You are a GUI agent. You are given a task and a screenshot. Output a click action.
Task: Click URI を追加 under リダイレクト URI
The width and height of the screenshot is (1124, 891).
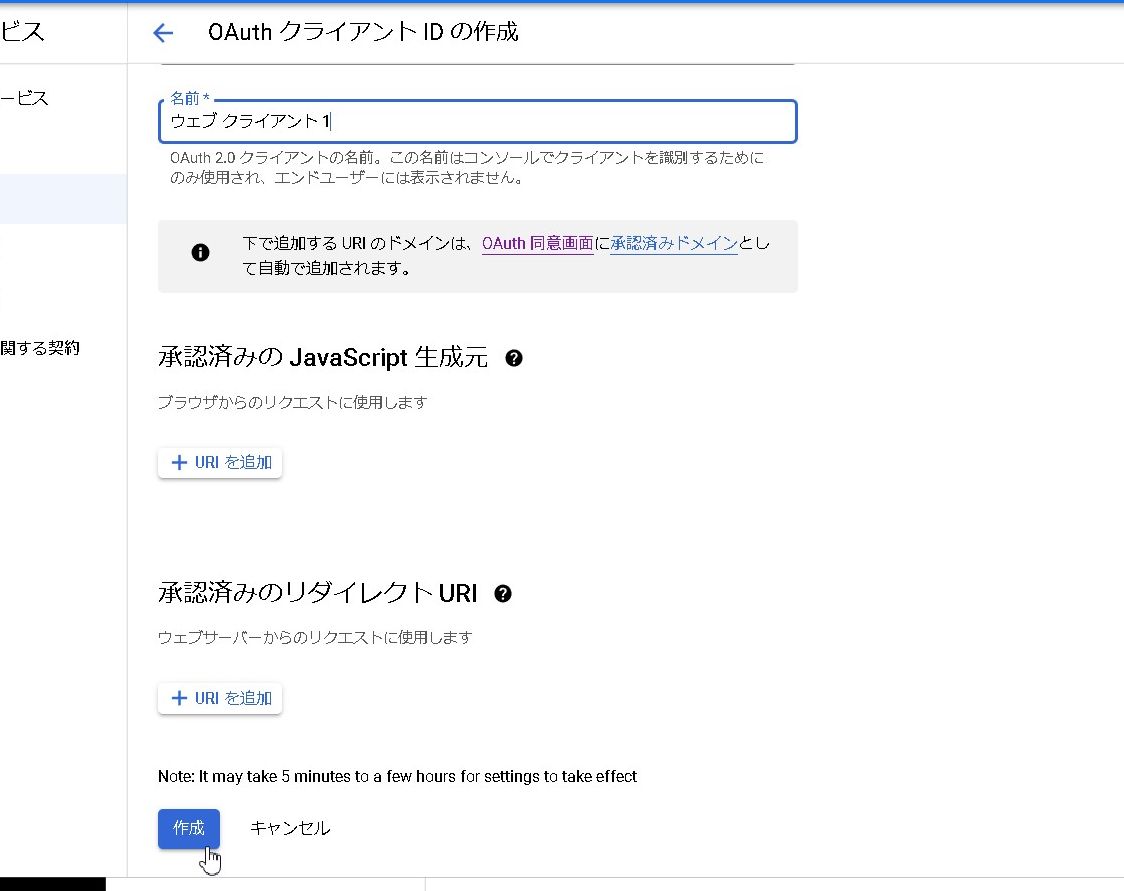pyautogui.click(x=220, y=698)
